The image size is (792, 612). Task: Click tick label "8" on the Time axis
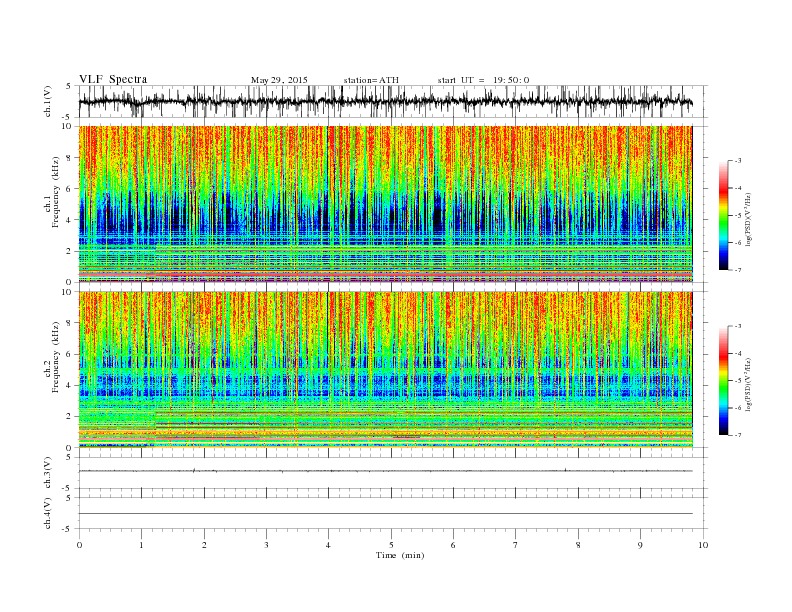coord(578,545)
